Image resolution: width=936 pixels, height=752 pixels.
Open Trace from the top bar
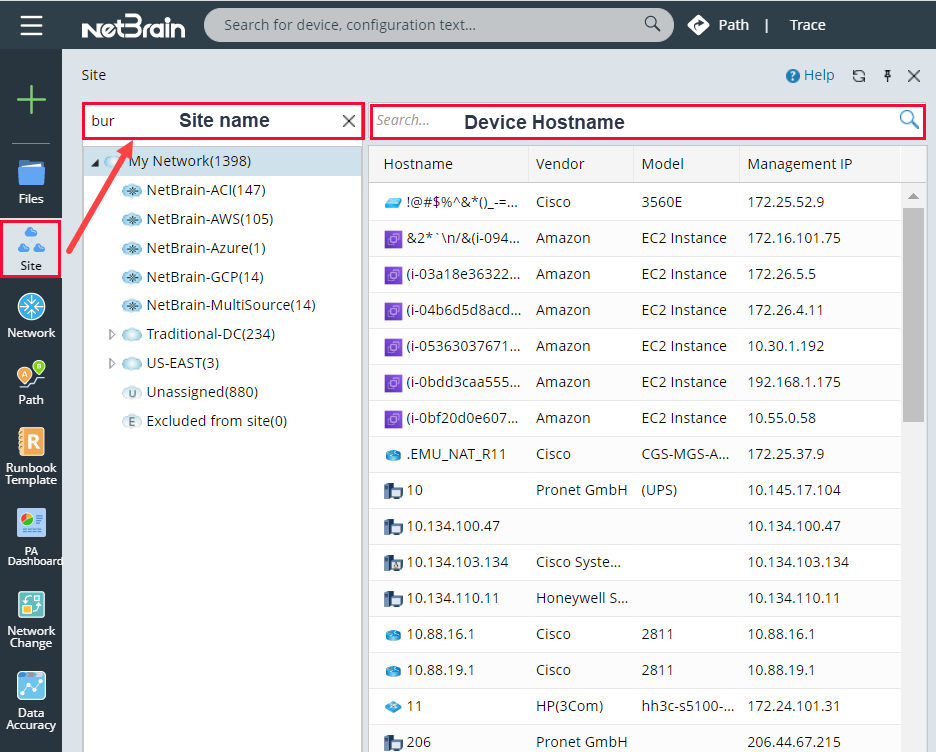(x=807, y=24)
